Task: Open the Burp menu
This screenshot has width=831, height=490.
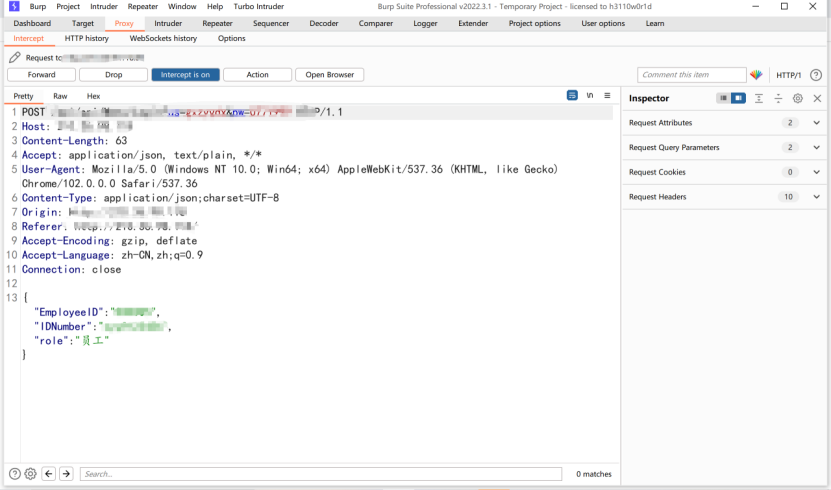Action: (x=38, y=6)
